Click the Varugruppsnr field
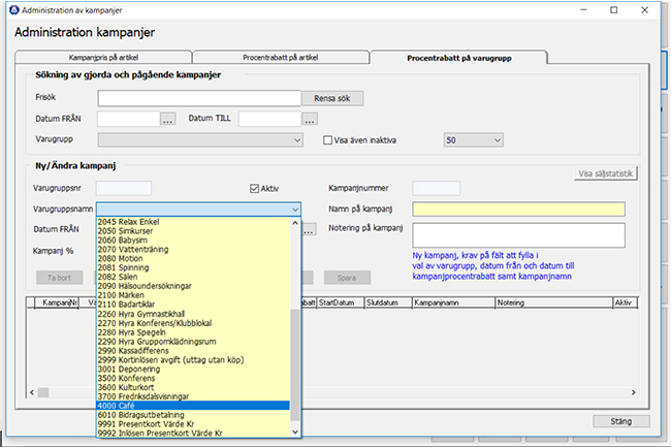The image size is (671, 448). [124, 188]
